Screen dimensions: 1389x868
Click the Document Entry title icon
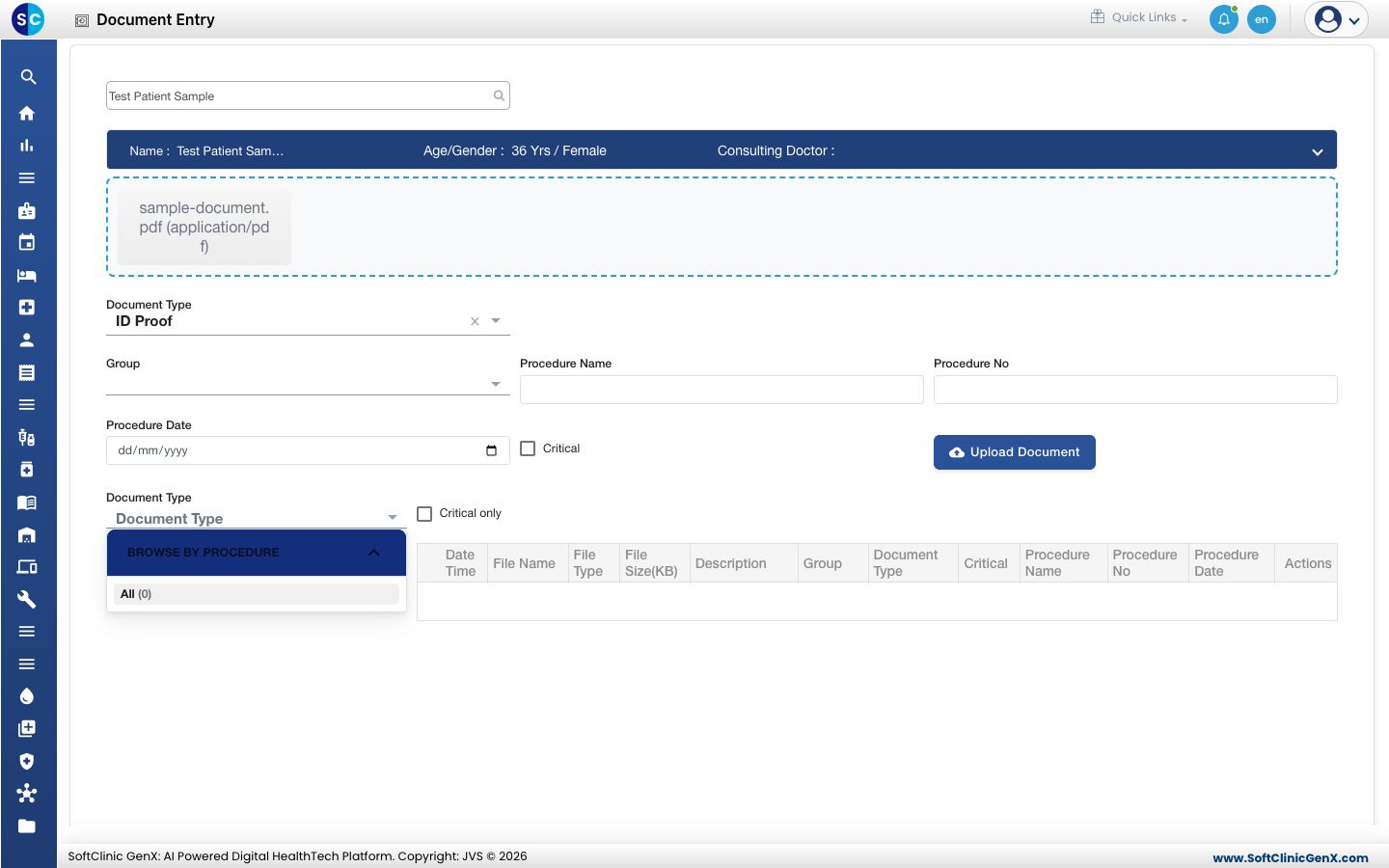(82, 20)
